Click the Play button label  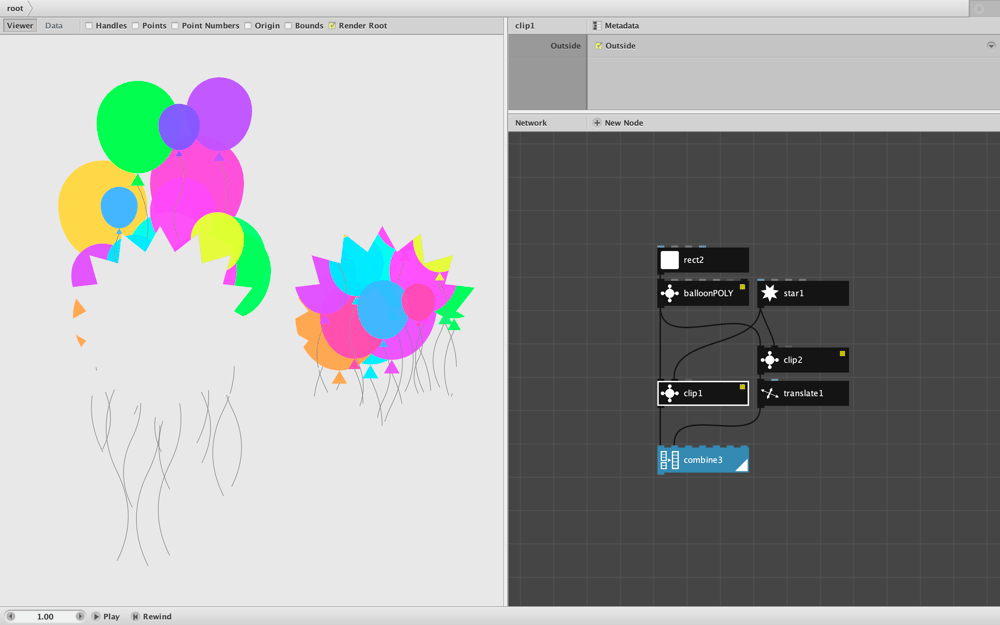[x=111, y=616]
